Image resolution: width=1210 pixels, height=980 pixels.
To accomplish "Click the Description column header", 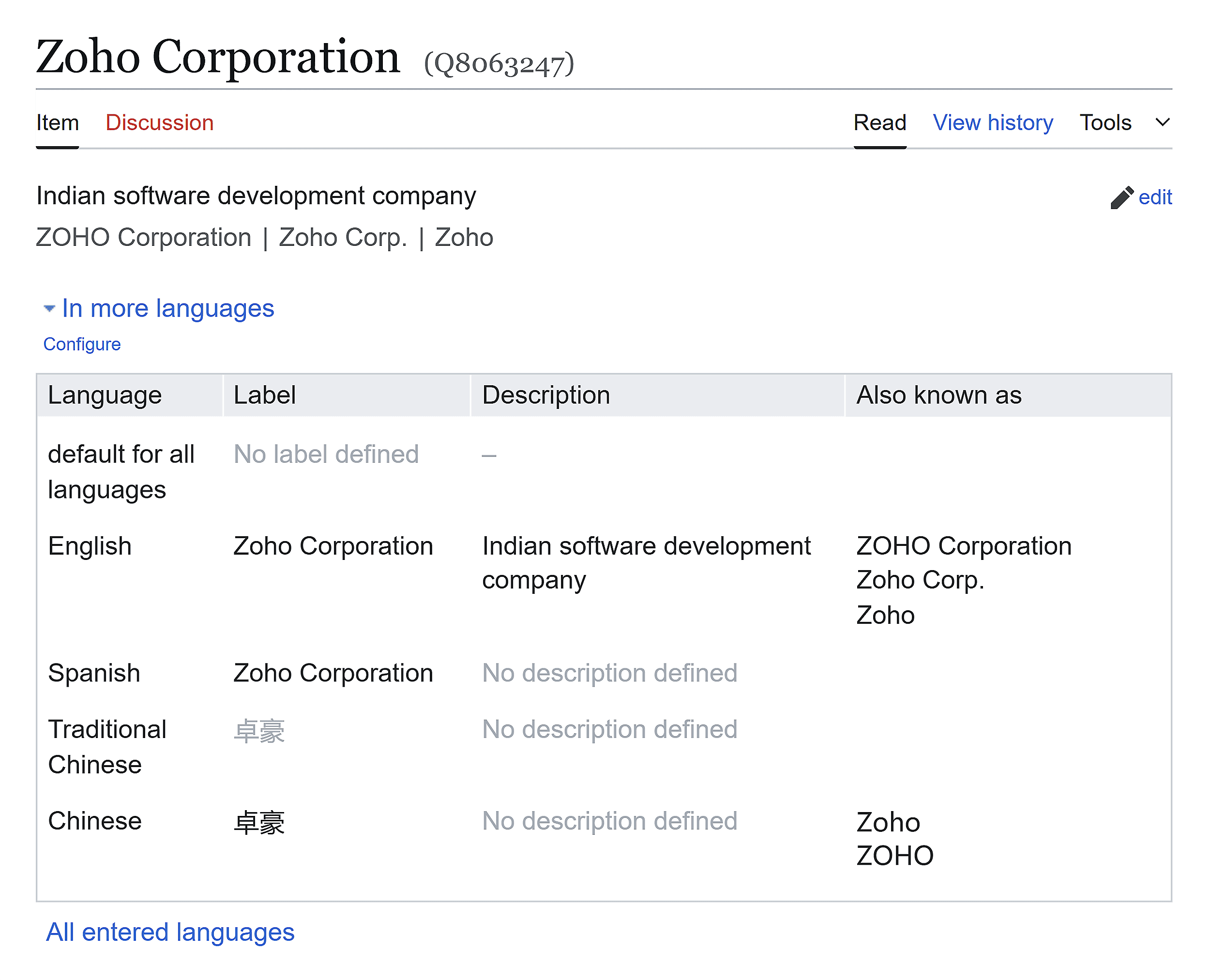I will (x=546, y=395).
